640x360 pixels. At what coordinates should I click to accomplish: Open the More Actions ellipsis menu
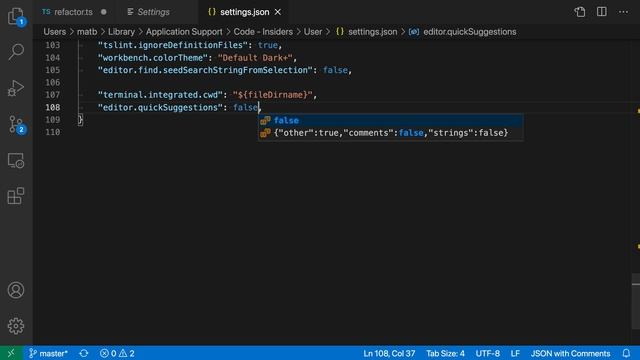(x=623, y=12)
